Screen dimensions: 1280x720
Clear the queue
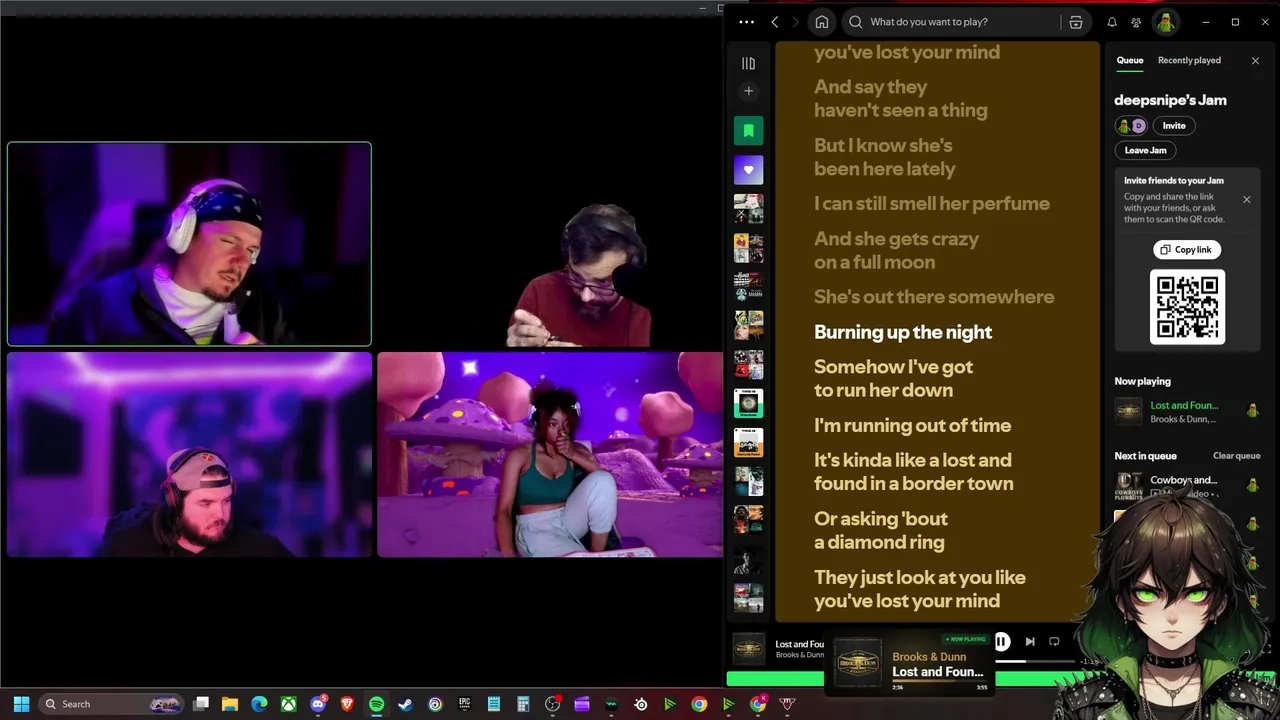[x=1236, y=456]
